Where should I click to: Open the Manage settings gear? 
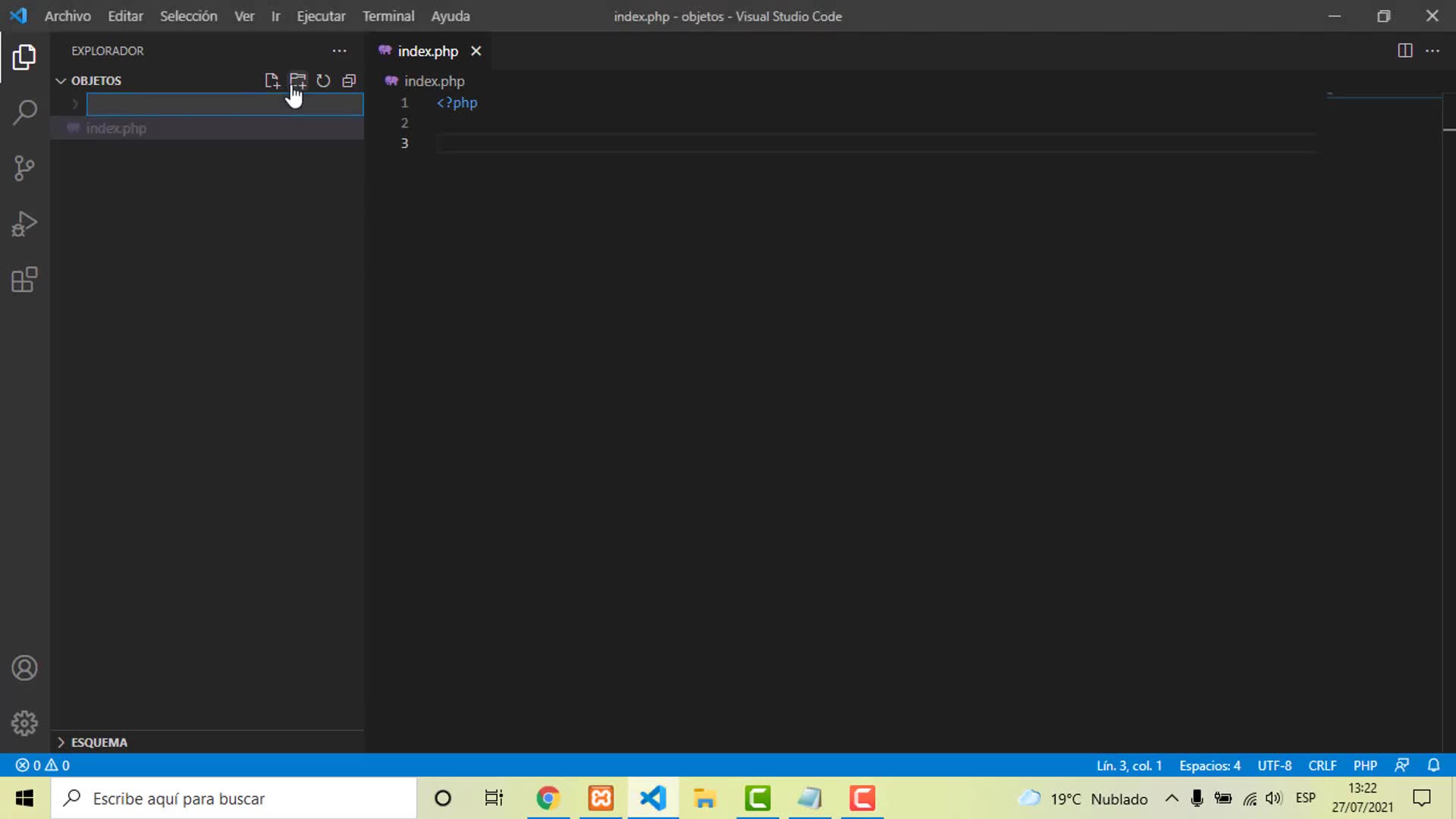[24, 723]
